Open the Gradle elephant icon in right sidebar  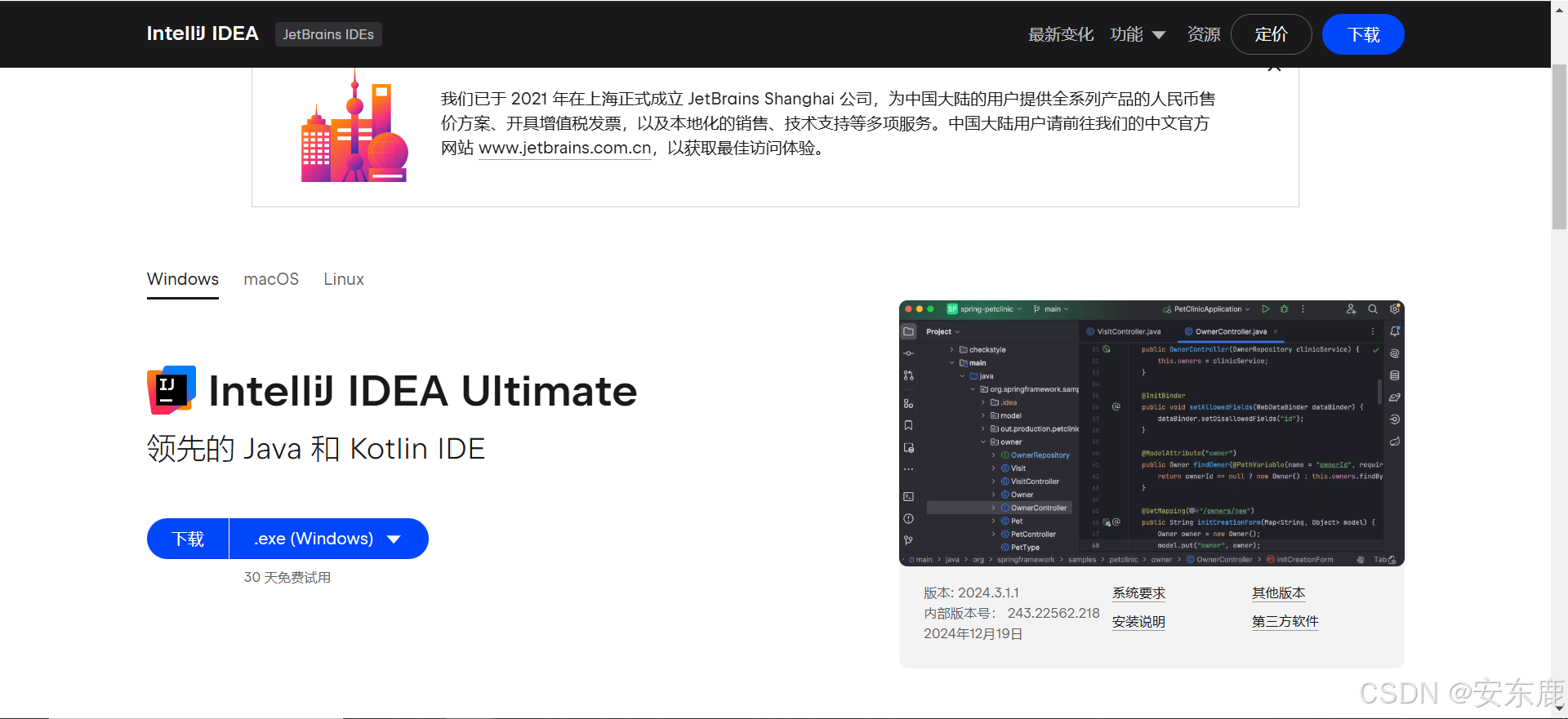[1395, 397]
